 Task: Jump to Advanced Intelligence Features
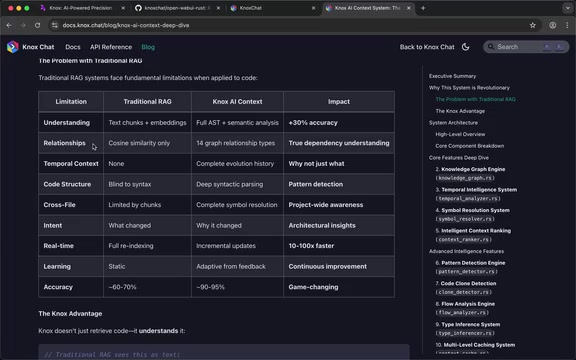coord(466,251)
